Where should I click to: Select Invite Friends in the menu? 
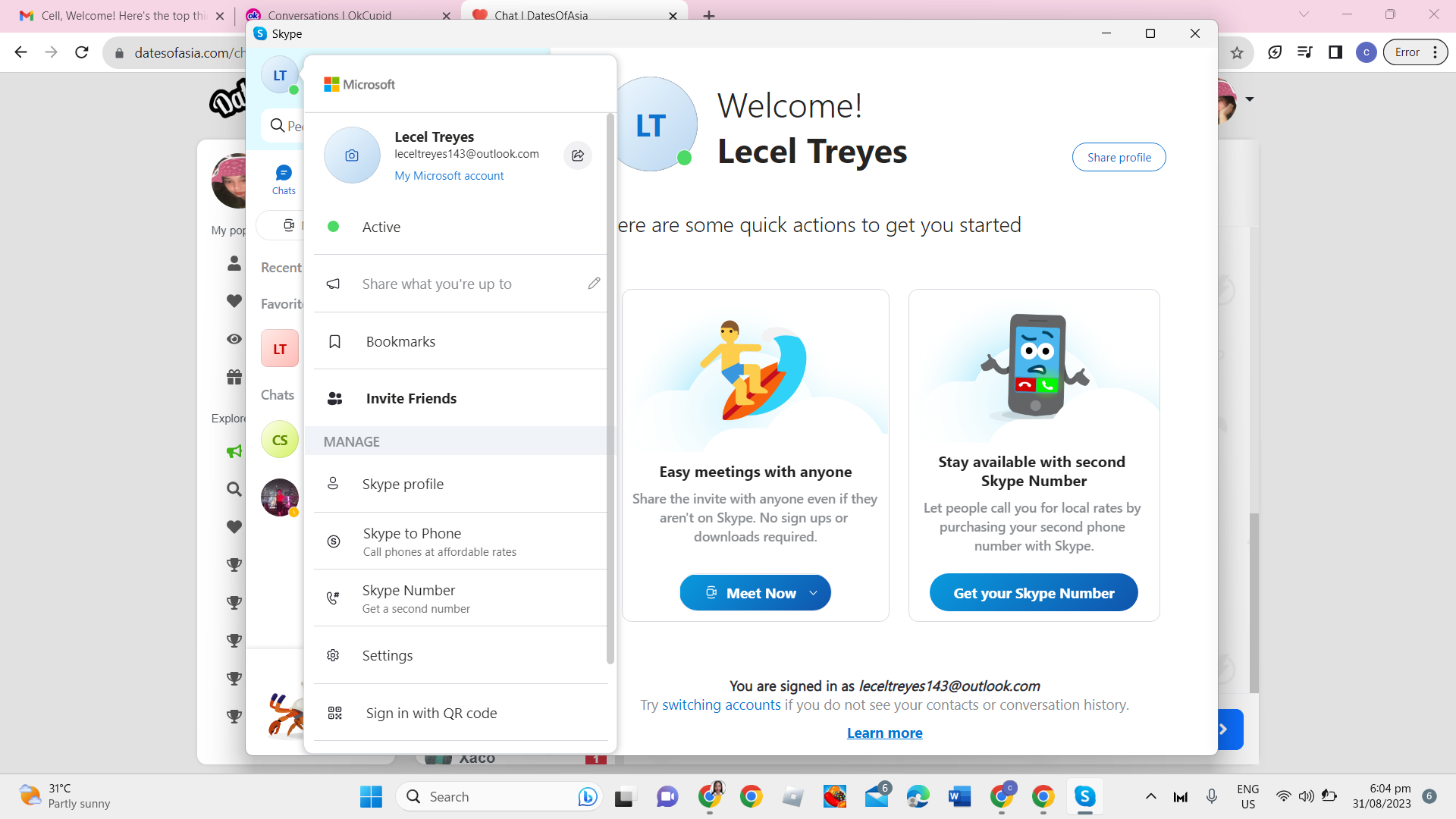461,398
